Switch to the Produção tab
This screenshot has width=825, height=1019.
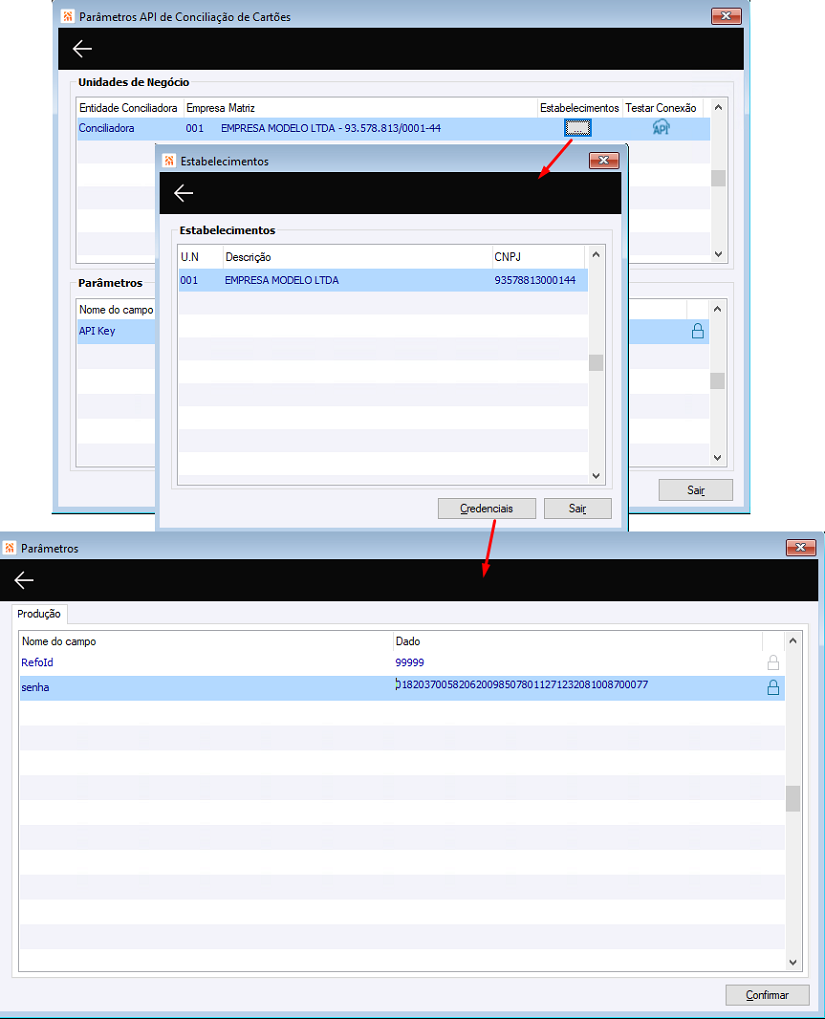point(39,613)
